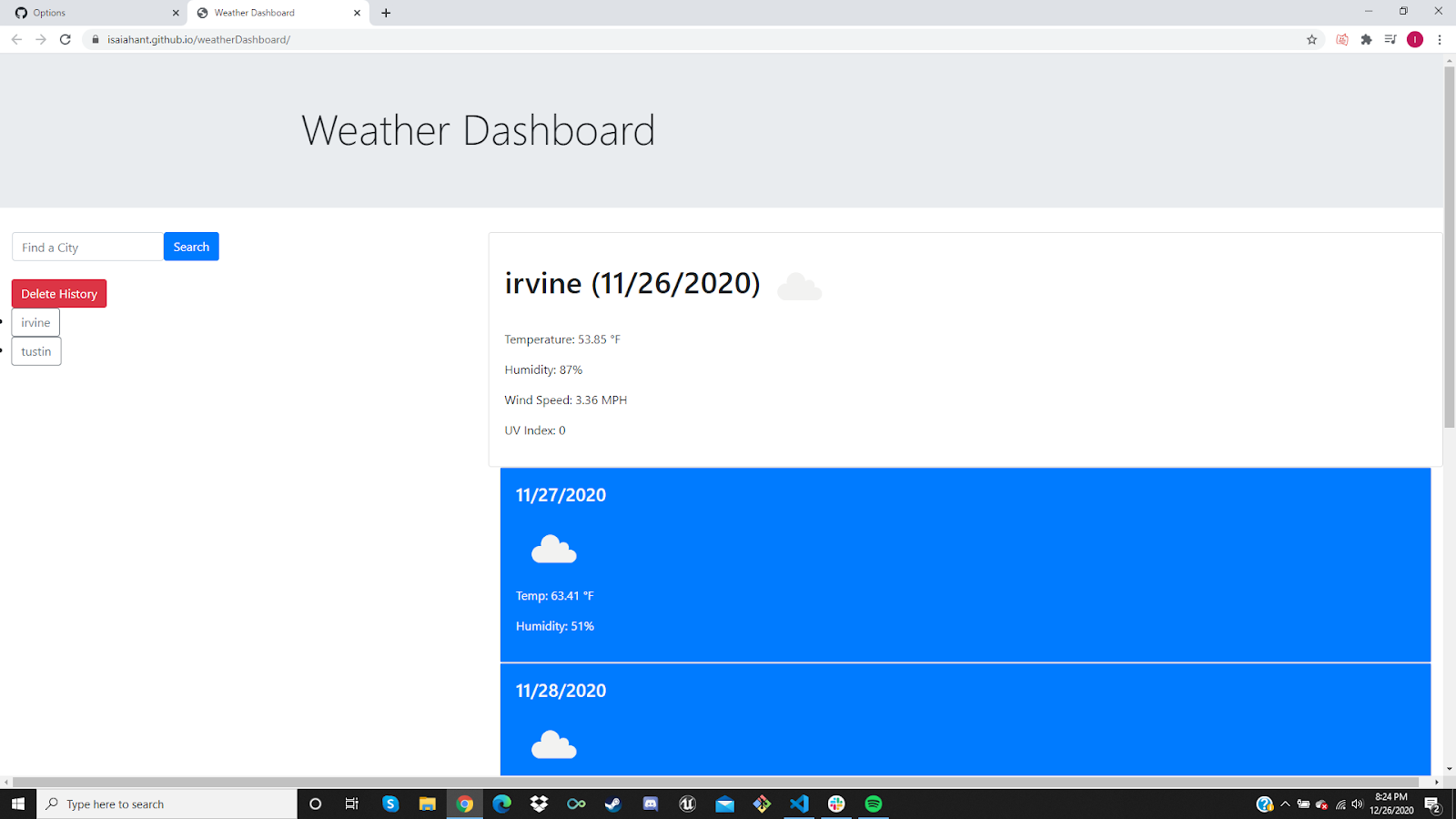
Task: Open the Chrome extensions puzzle icon
Action: [x=1366, y=39]
